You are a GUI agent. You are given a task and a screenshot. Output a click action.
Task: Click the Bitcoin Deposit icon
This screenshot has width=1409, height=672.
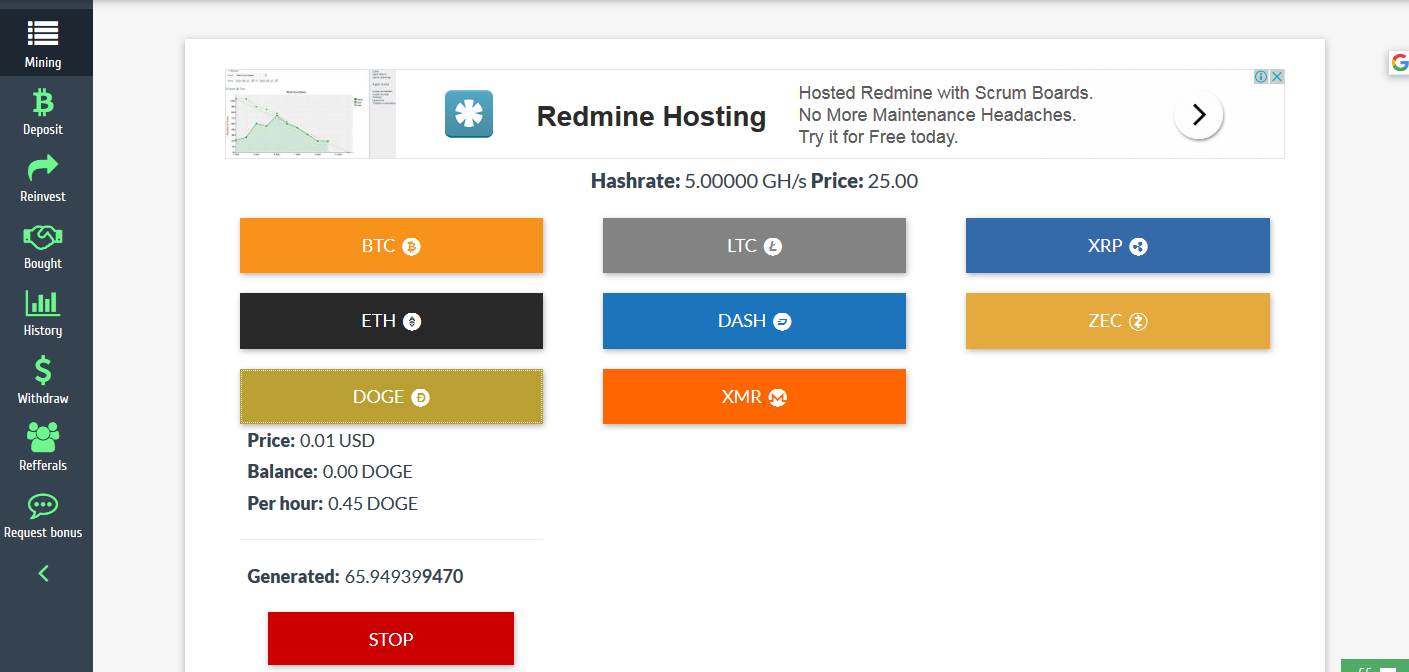(x=43, y=101)
